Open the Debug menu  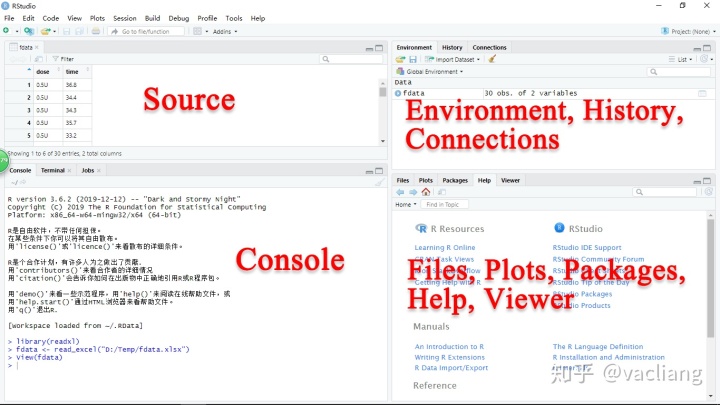179,18
